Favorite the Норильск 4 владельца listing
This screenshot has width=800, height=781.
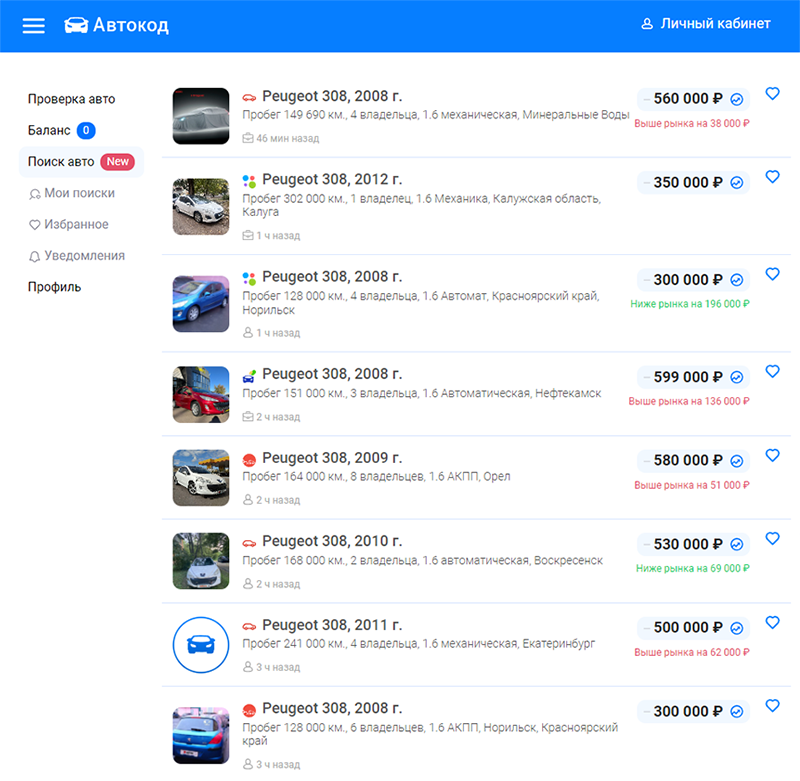(x=772, y=274)
